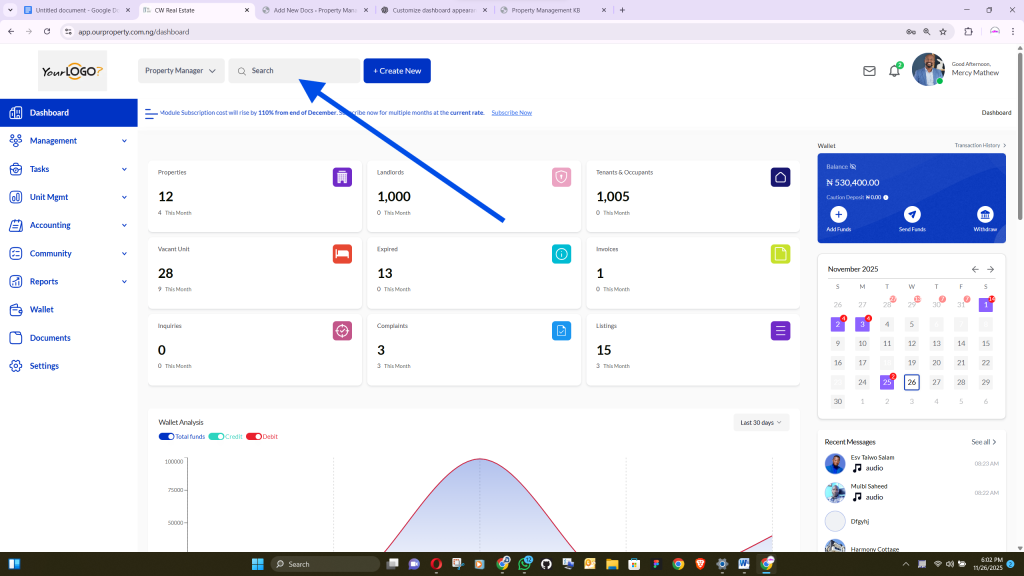Click the Send Funds wallet icon
1024x576 pixels.
912,214
